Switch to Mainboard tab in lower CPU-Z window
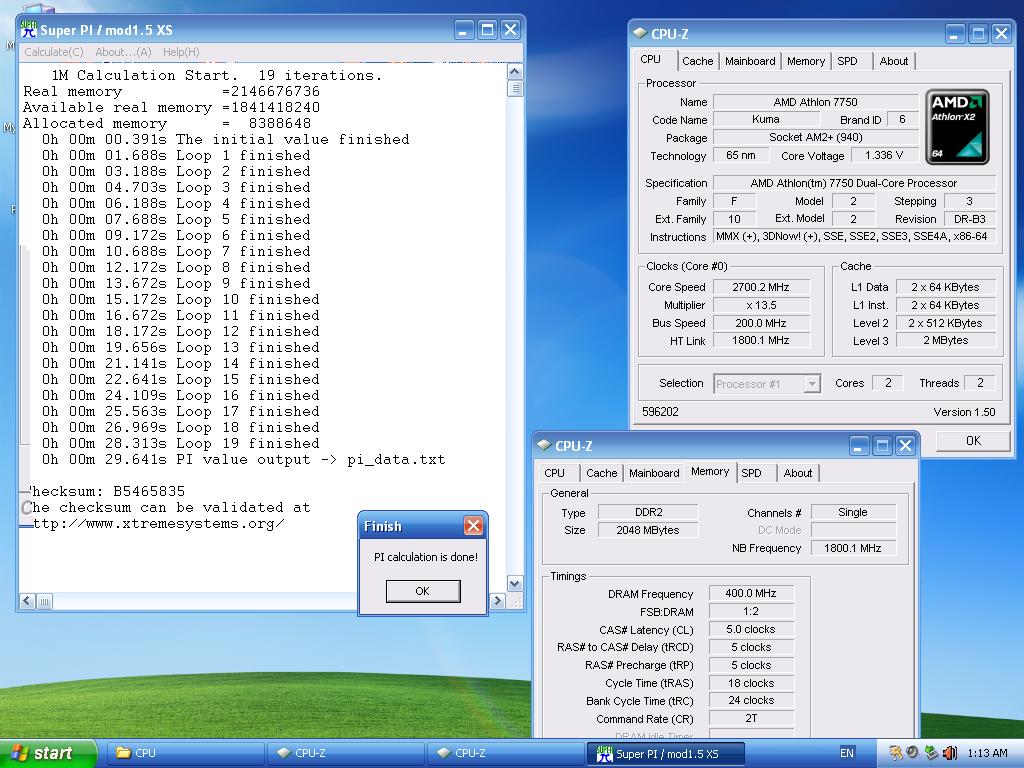The height and width of the screenshot is (768, 1024). pos(654,473)
